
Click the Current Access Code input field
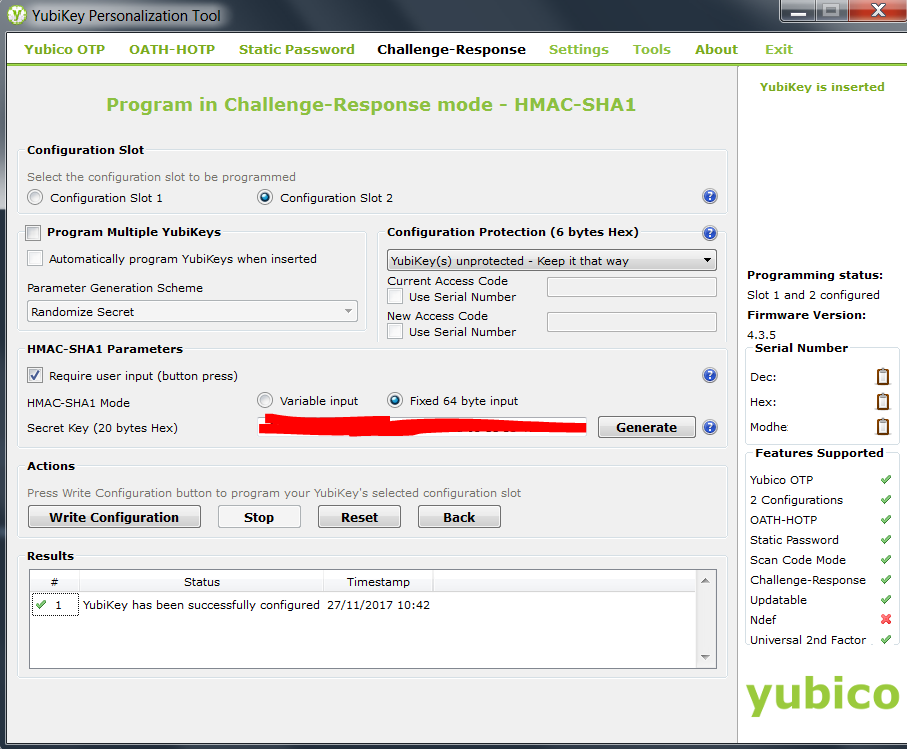(632, 287)
